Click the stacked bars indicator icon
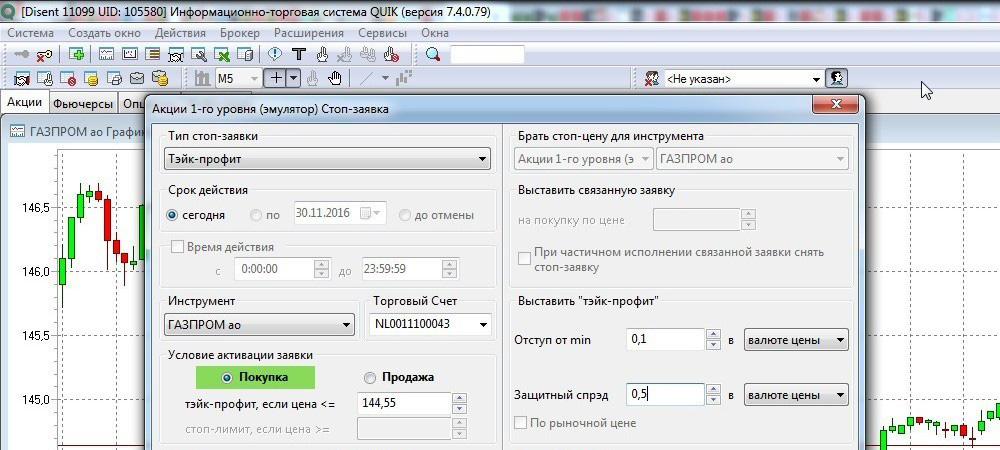 coord(404,78)
